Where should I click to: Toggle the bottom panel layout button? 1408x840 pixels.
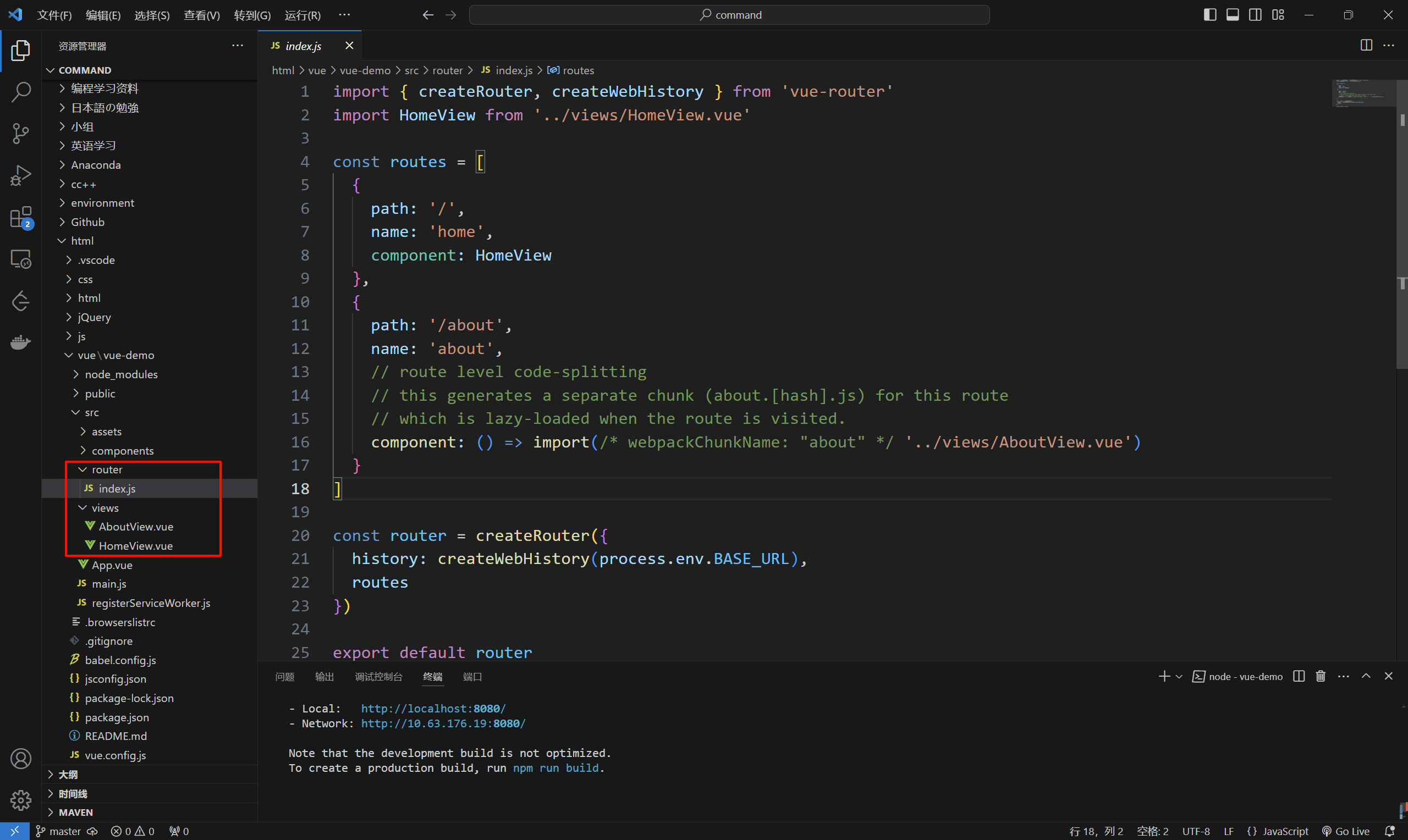(x=1233, y=15)
